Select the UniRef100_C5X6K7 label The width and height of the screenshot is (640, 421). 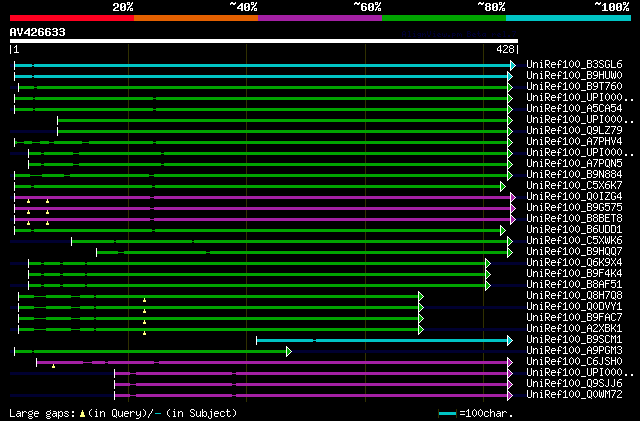(x=574, y=186)
